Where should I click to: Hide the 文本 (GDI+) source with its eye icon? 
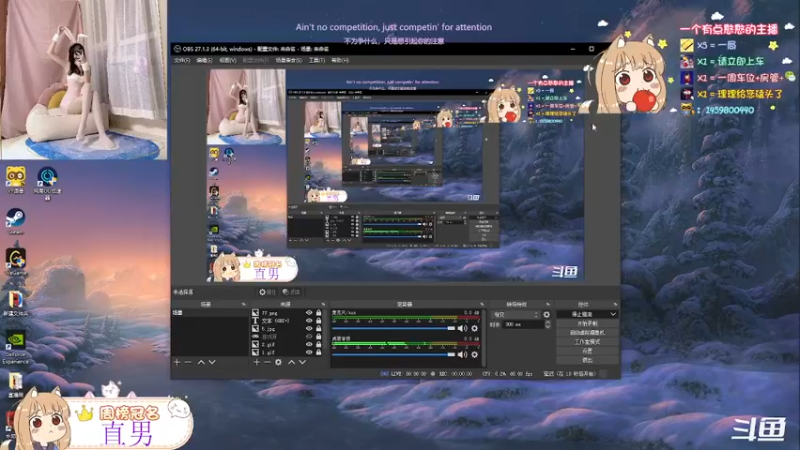coord(309,320)
